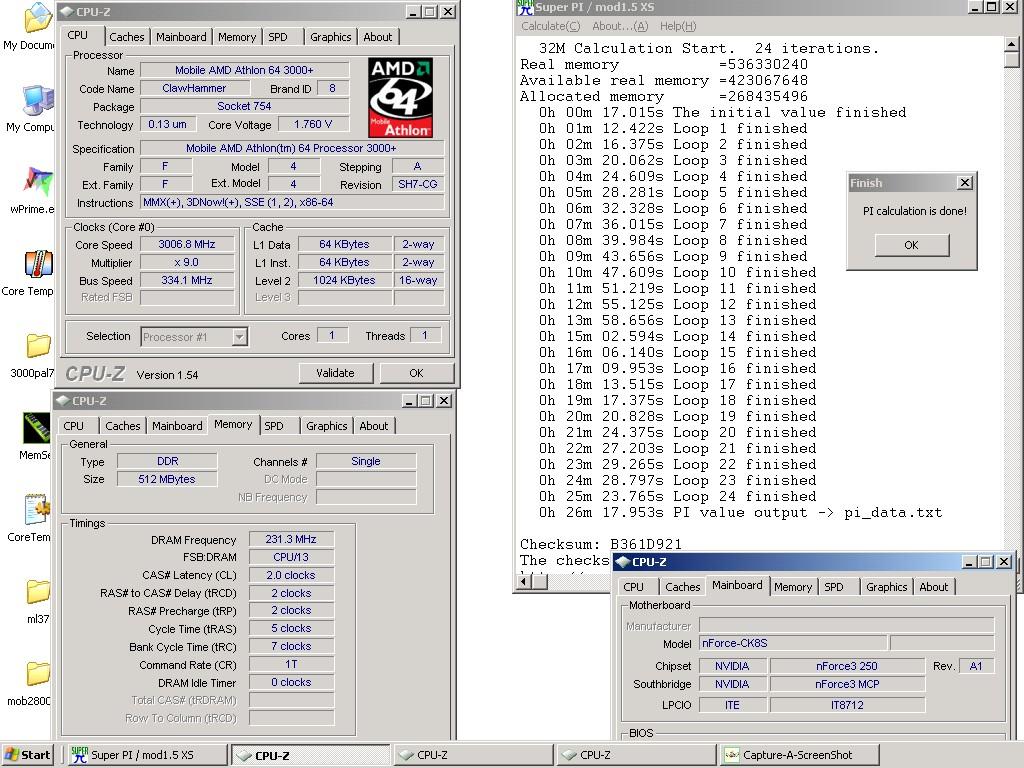
Task: Open the About menu in Super PI
Action: [x=620, y=26]
